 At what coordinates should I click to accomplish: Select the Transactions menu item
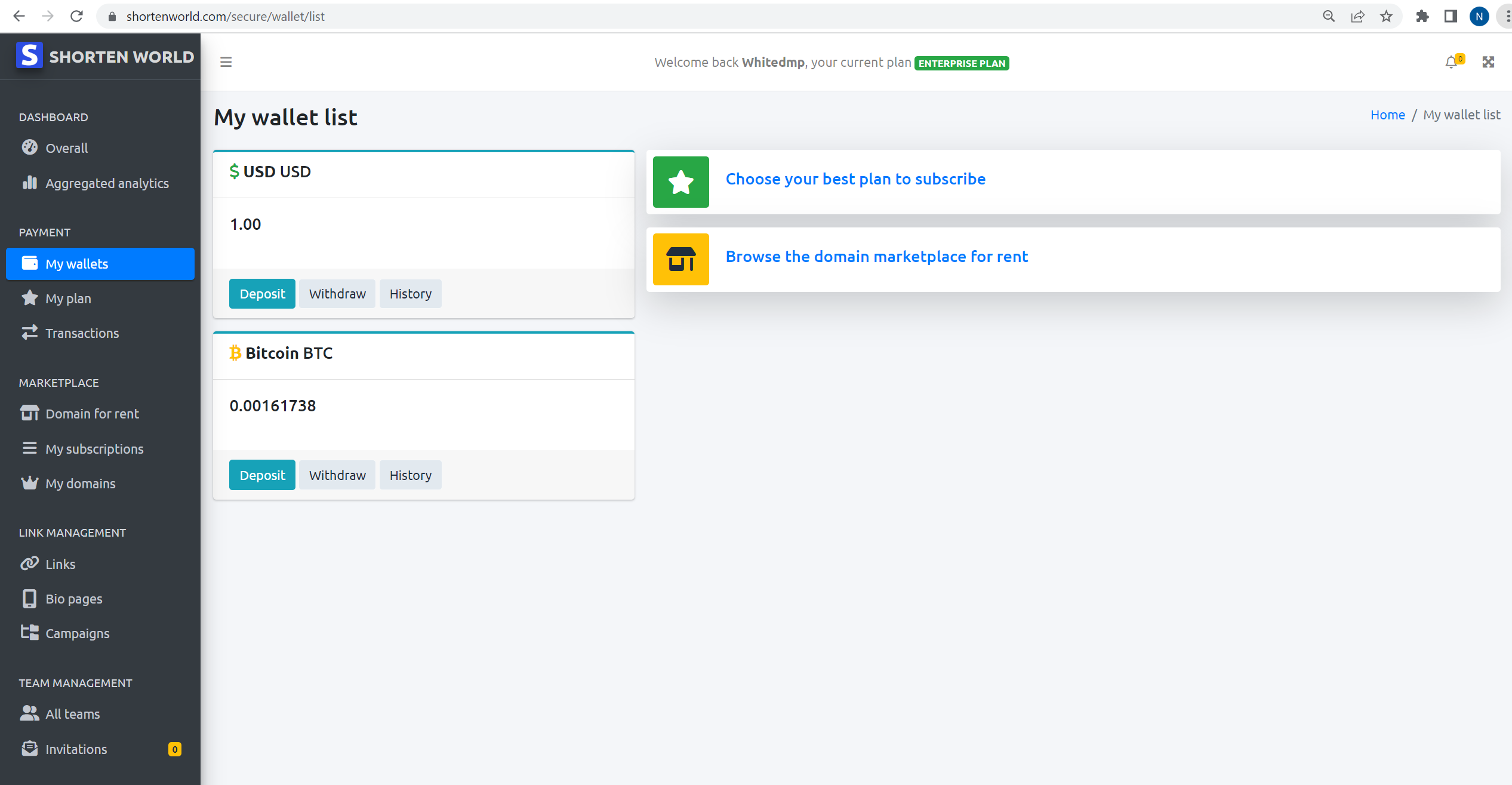tap(82, 333)
